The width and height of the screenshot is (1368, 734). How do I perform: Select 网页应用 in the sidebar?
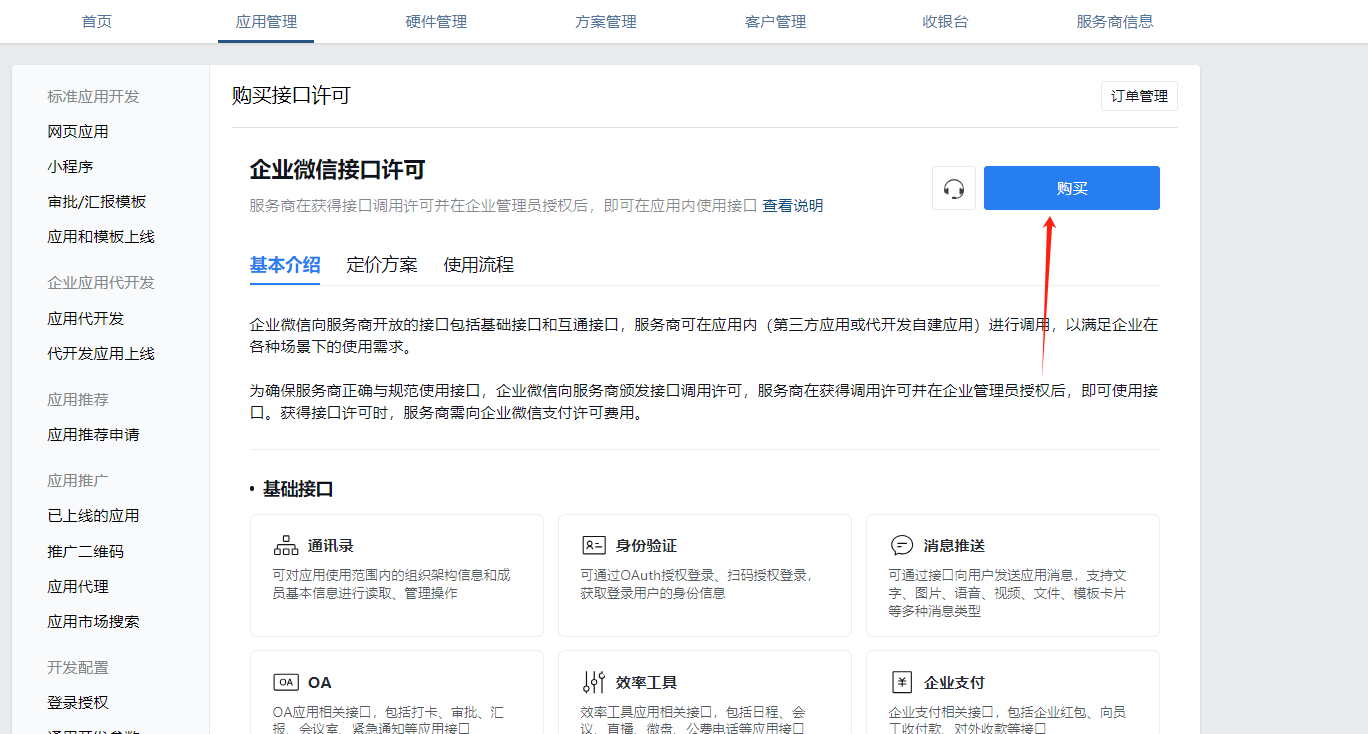coord(78,132)
